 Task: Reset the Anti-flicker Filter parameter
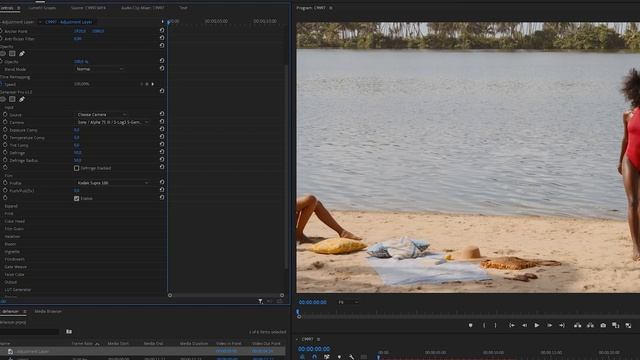click(162, 38)
